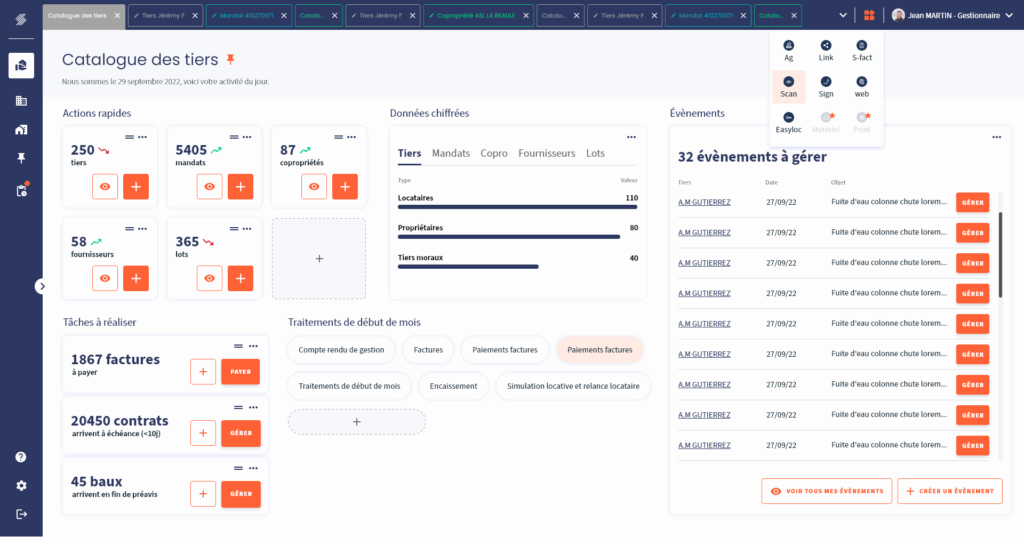The image size is (1024, 537).
Task: Click Voir tous mes évènements button
Action: (x=826, y=491)
